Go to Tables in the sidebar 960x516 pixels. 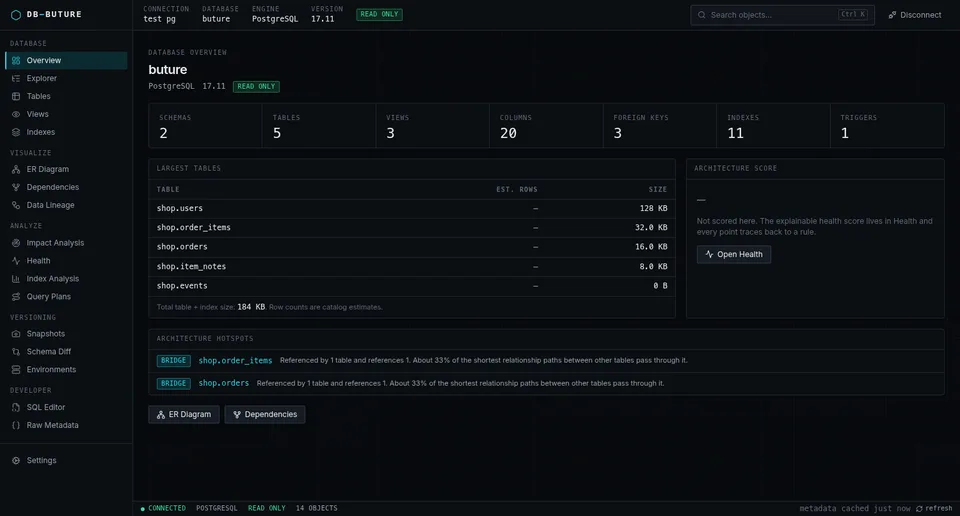click(66, 96)
